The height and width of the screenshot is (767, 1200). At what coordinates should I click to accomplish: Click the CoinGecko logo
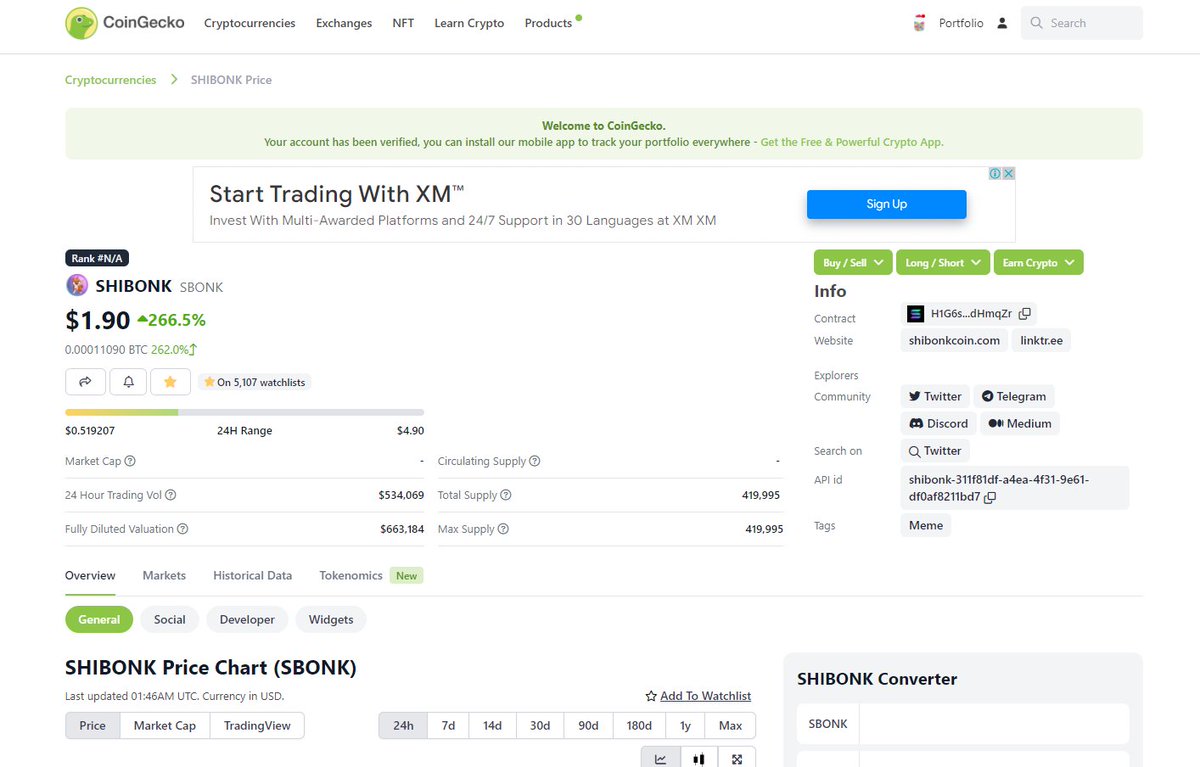125,23
